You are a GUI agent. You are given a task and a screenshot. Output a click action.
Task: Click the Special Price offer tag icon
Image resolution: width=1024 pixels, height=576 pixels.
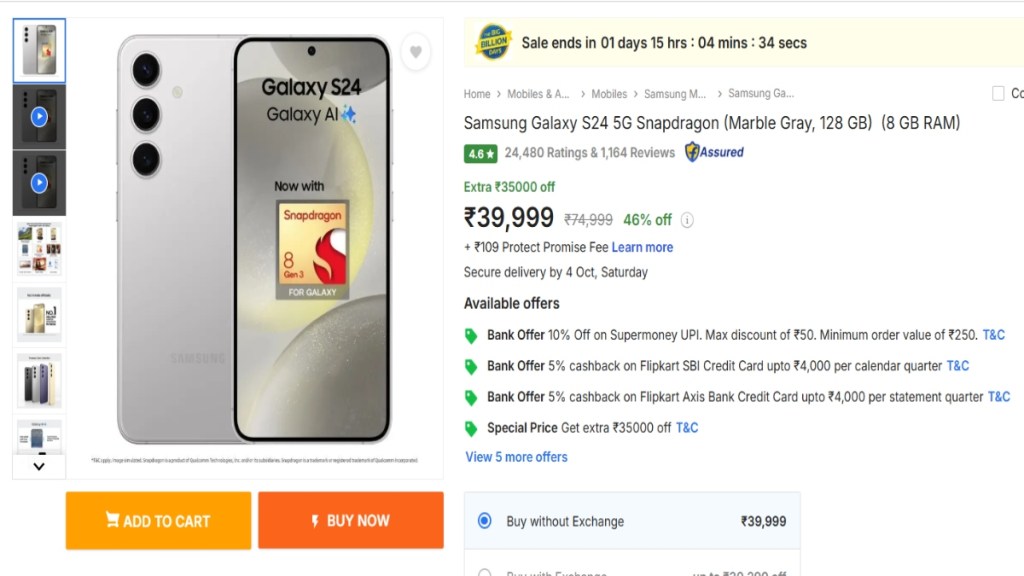tap(471, 428)
